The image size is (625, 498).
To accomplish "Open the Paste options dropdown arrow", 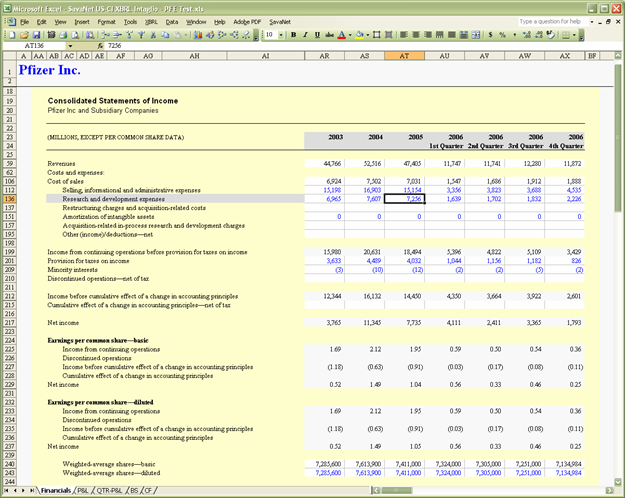I will click(185, 35).
